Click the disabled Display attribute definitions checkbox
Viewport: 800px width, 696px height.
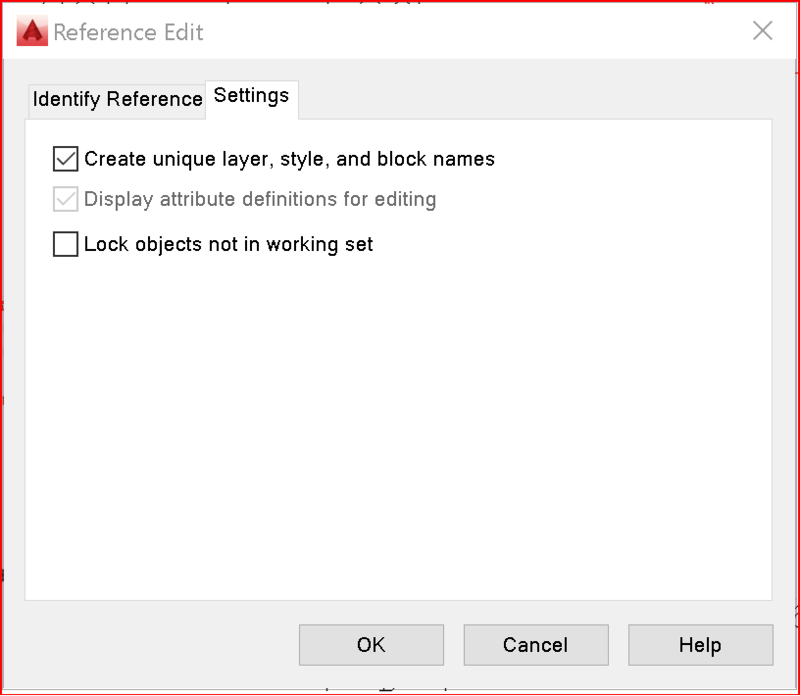click(65, 199)
